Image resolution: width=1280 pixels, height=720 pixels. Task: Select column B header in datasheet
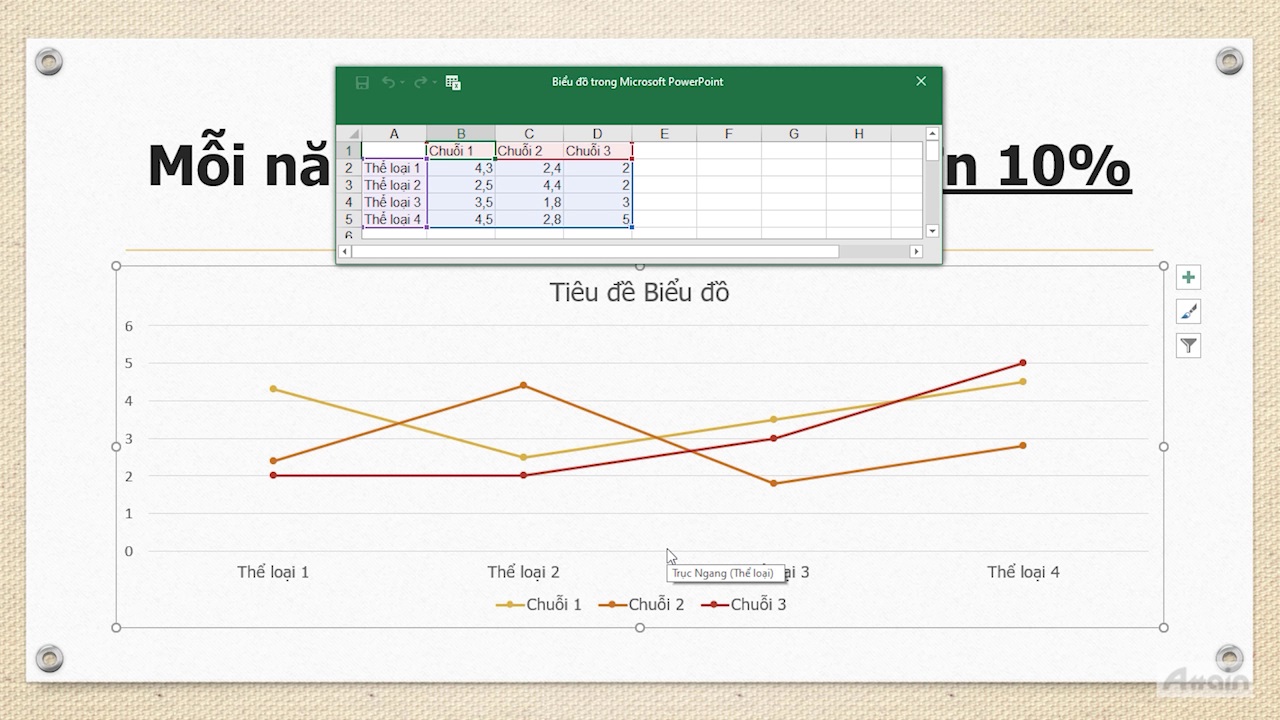click(x=461, y=134)
